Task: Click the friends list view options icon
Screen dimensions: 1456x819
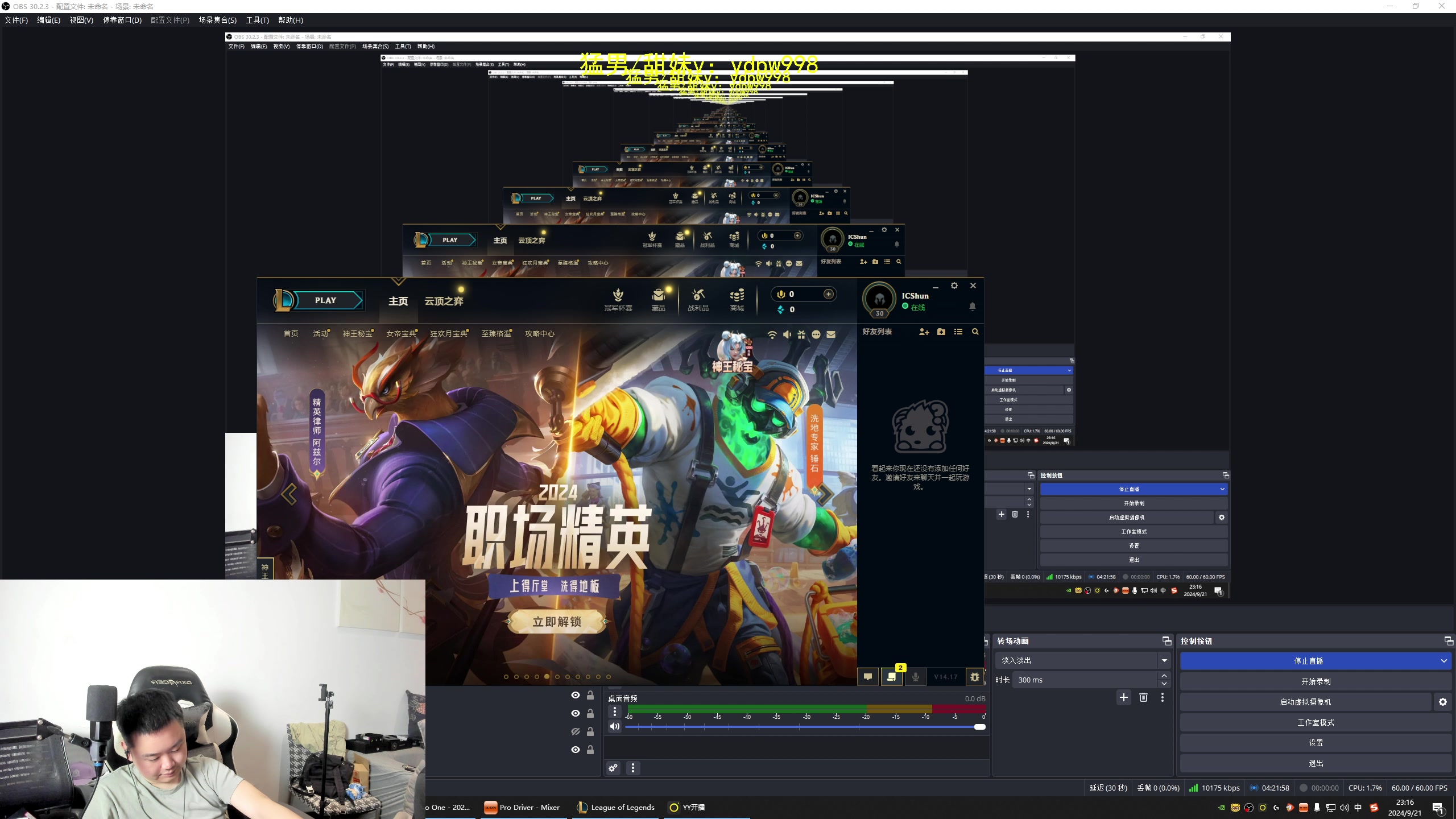Action: [x=958, y=332]
